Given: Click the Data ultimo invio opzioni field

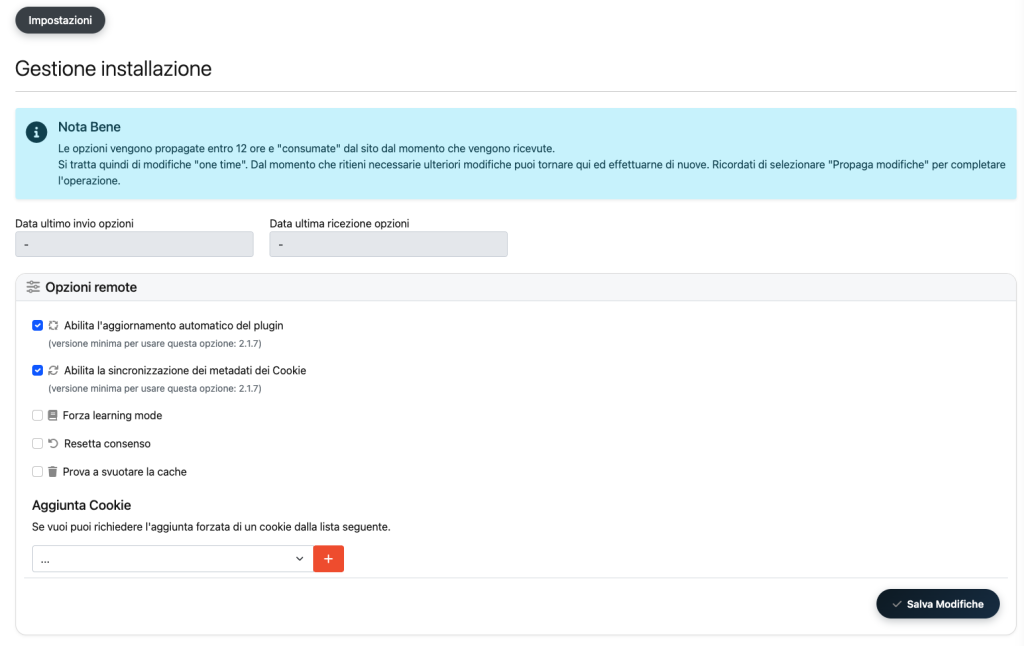Looking at the screenshot, I should coord(134,244).
